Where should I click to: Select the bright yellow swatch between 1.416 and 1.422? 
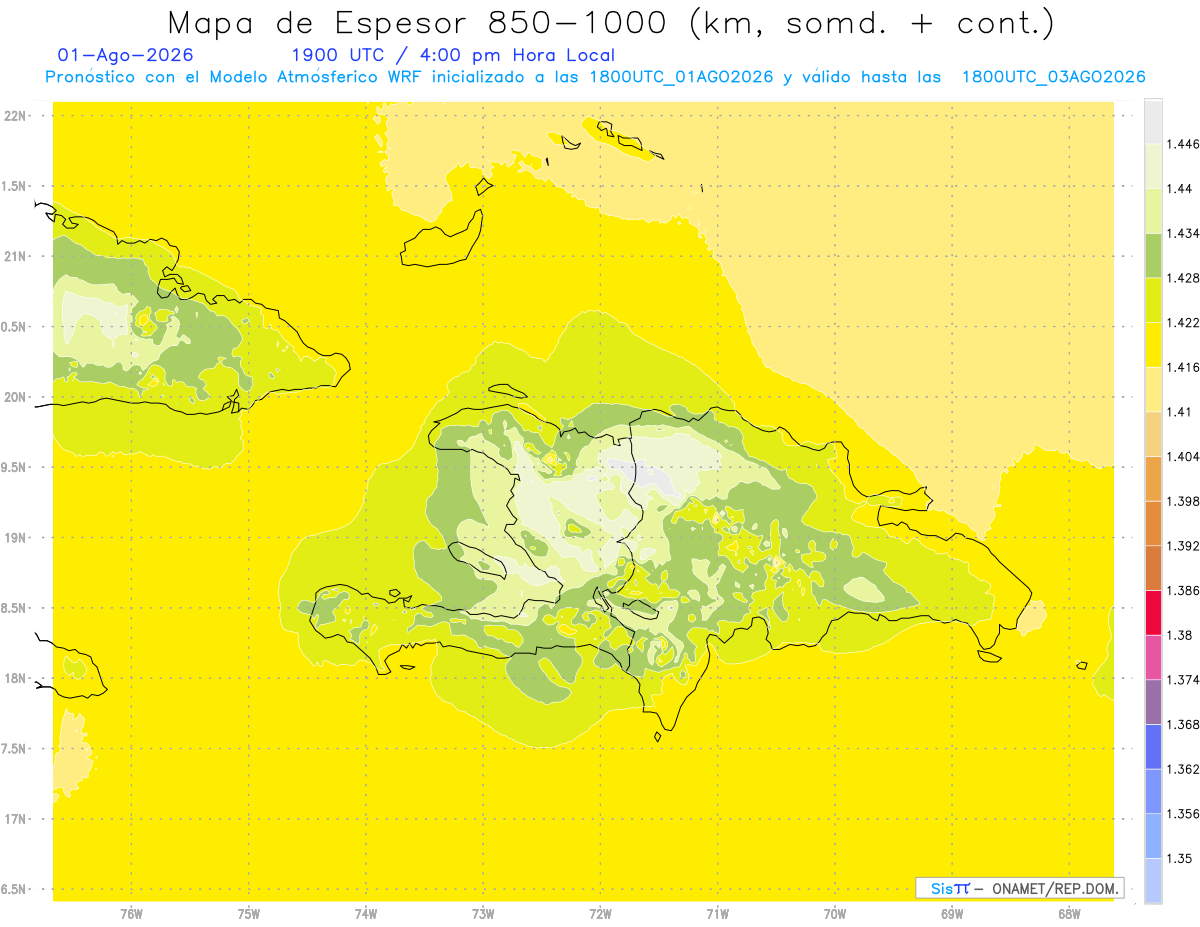[1153, 345]
